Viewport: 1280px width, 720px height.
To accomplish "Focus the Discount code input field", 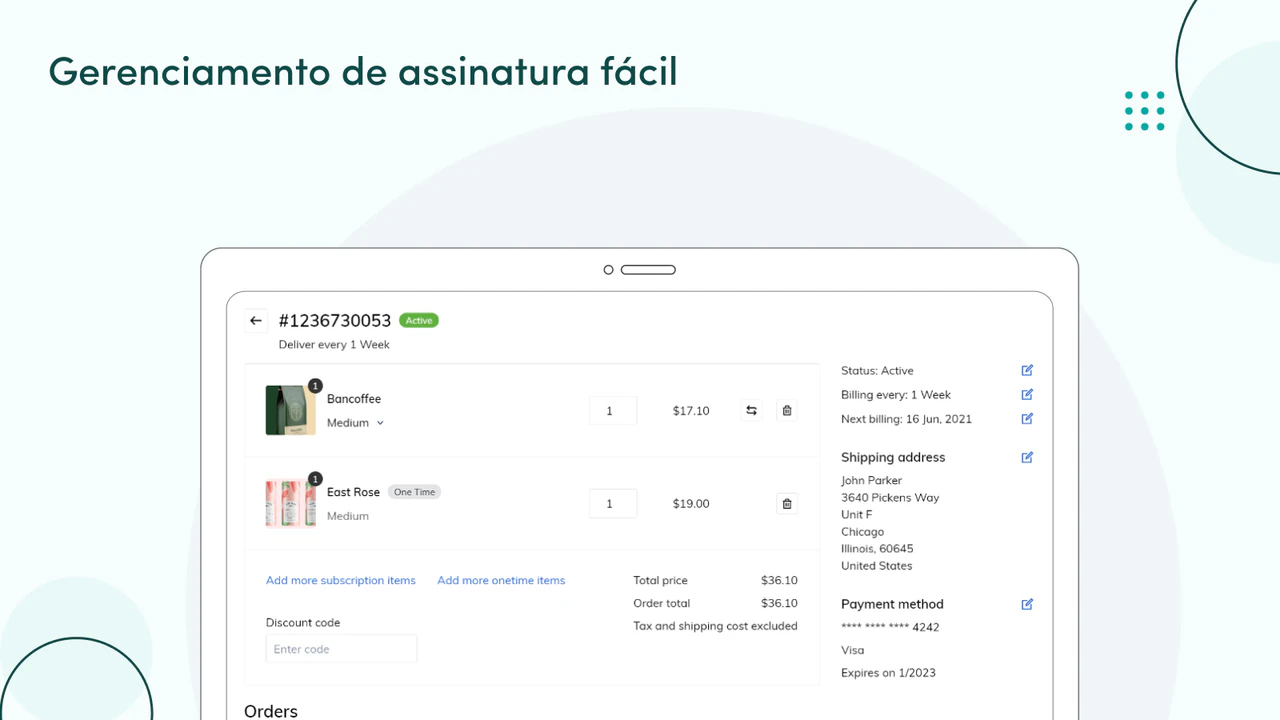I will [x=341, y=649].
